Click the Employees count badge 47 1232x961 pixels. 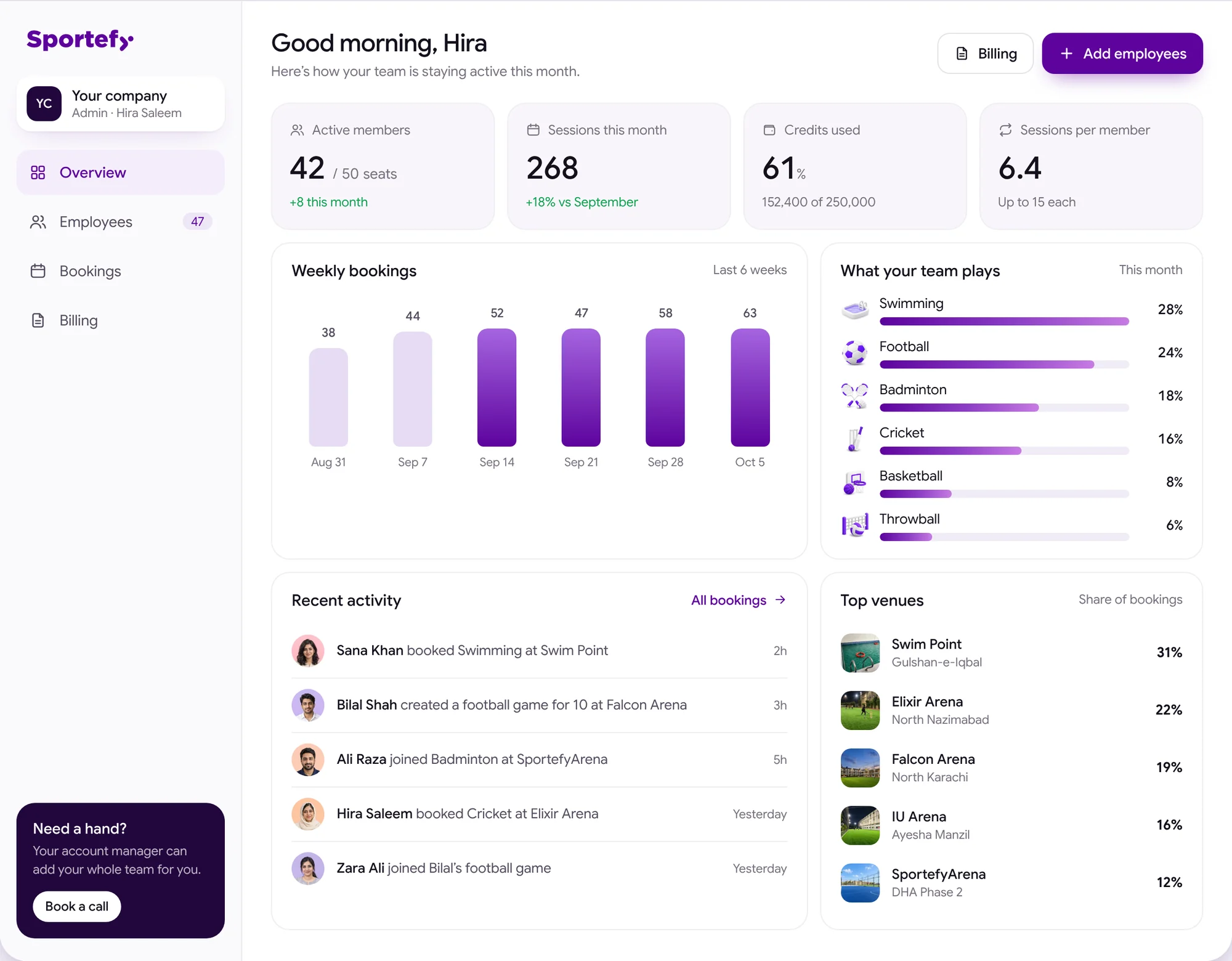[197, 222]
